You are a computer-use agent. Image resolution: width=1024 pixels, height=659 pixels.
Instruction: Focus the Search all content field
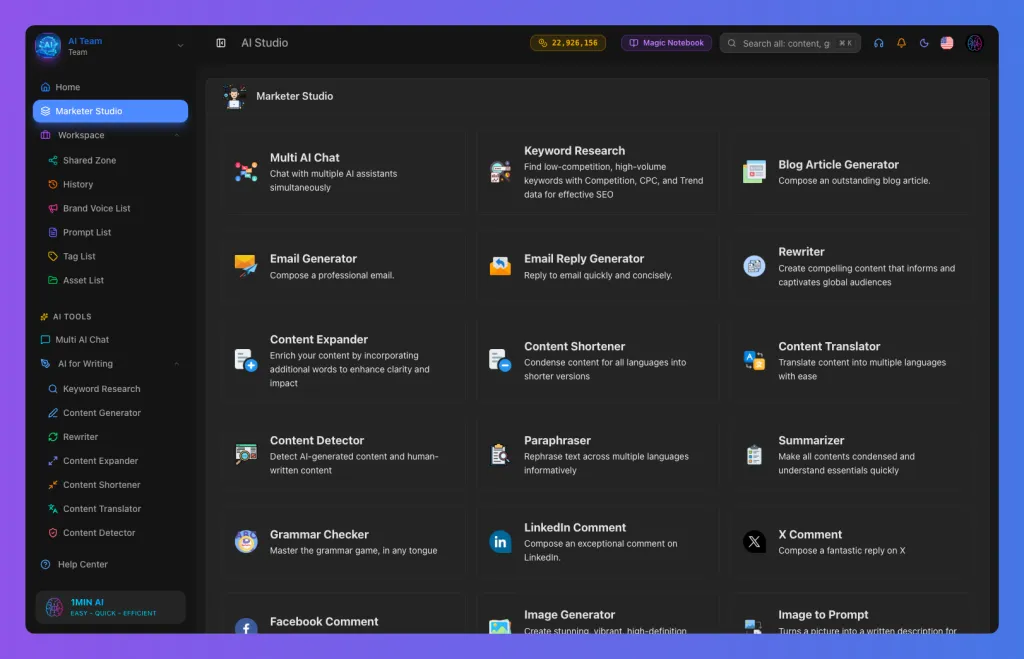click(x=790, y=43)
